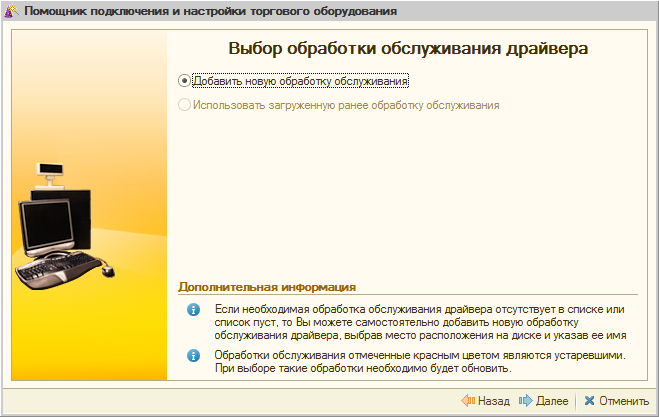Image resolution: width=659 pixels, height=417 pixels.
Task: Click the window title "Помощник подключения и настройки"
Action: tap(136, 11)
